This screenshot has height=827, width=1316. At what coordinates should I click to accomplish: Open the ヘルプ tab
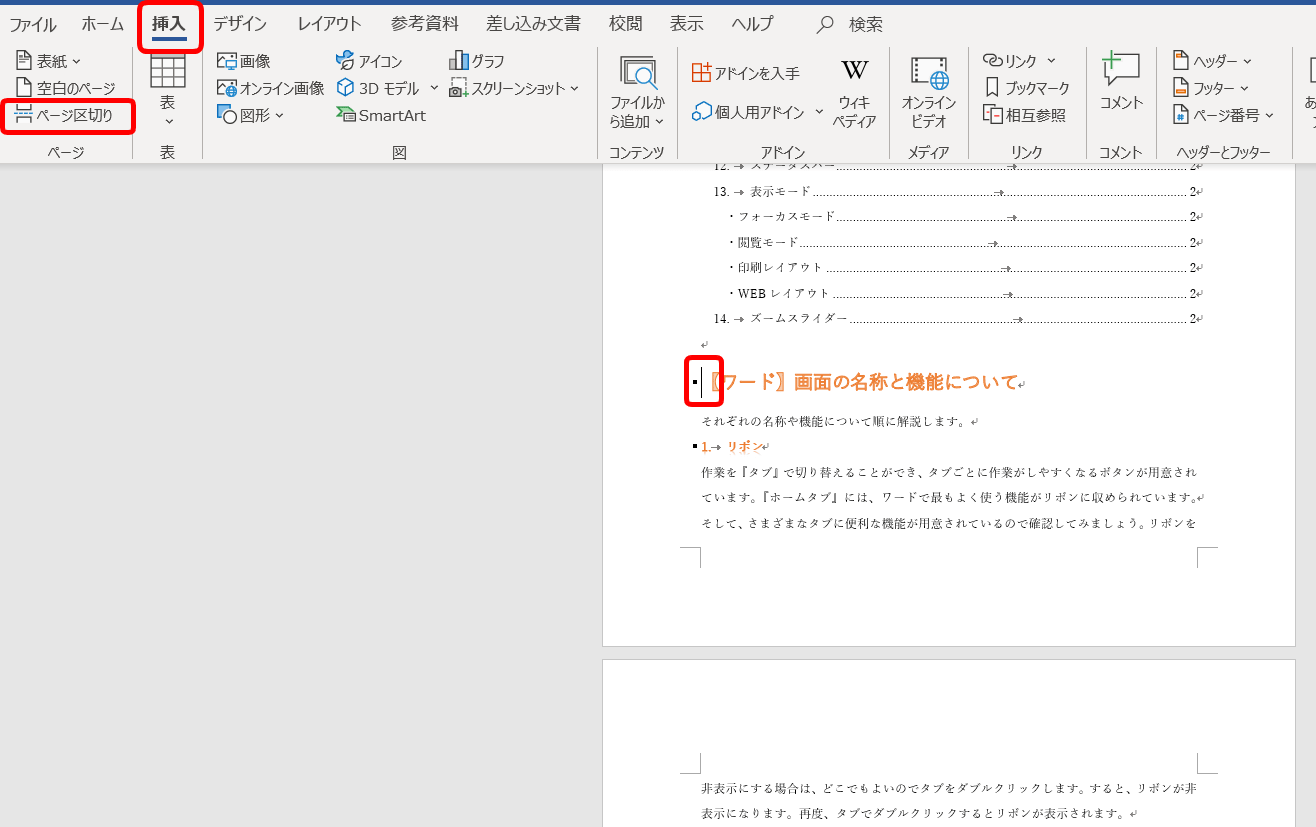coord(752,24)
